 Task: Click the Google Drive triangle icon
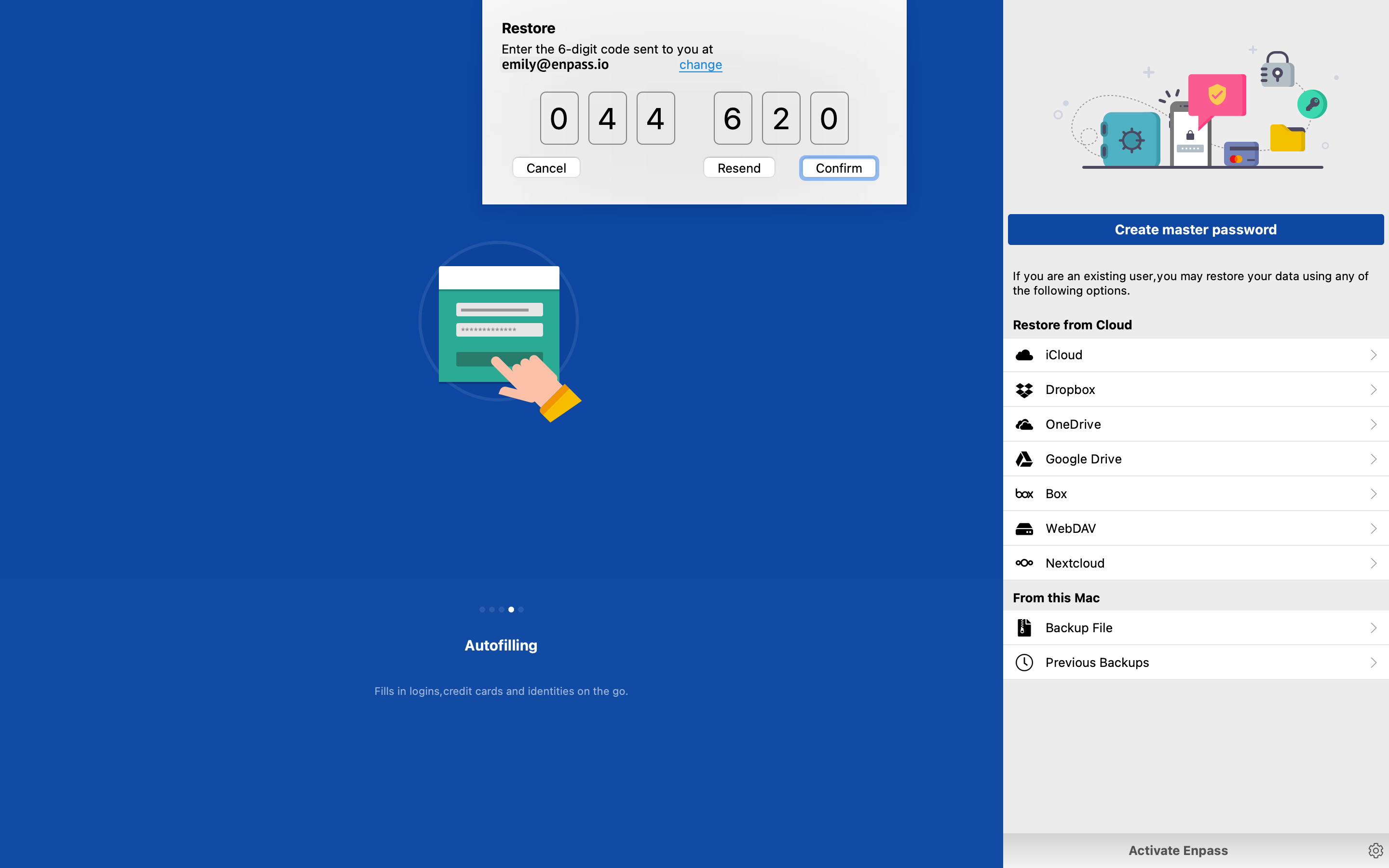click(x=1024, y=459)
